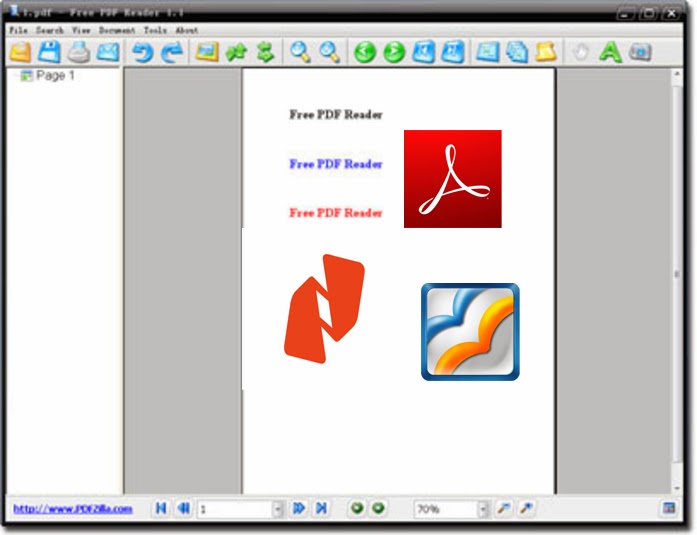697x535 pixels.
Task: Open the zoom percentage dropdown arrow
Action: pyautogui.click(x=483, y=509)
